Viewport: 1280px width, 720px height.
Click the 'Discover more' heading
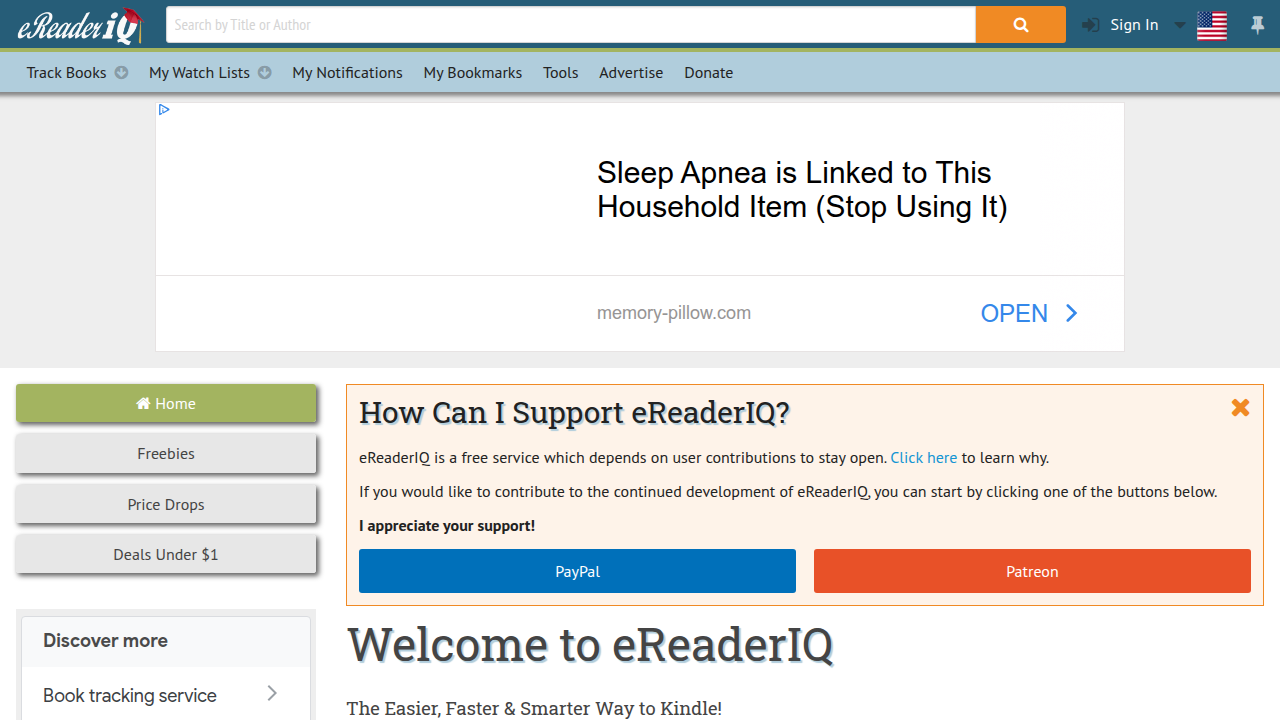(x=105, y=641)
